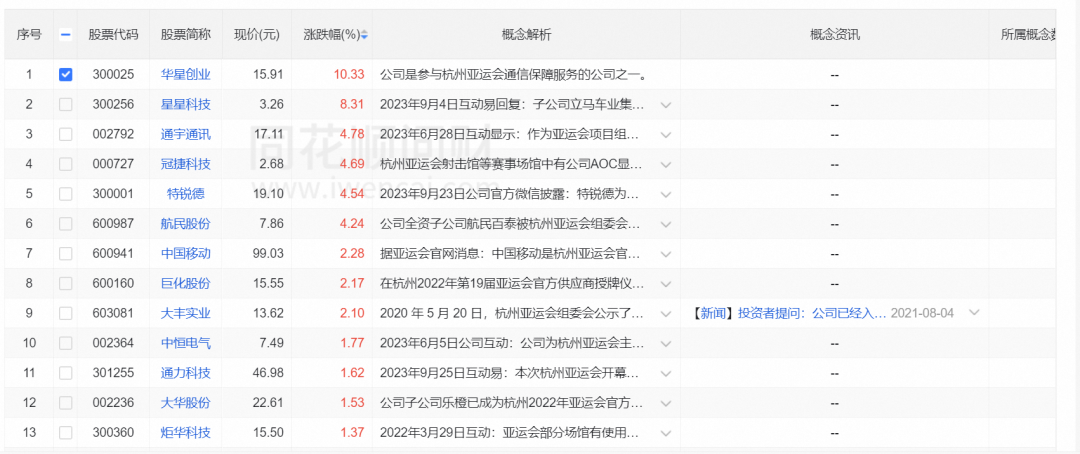Image resolution: width=1080 pixels, height=454 pixels.
Task: Expand concept analysis for 冠捷科技
Action: (x=665, y=165)
